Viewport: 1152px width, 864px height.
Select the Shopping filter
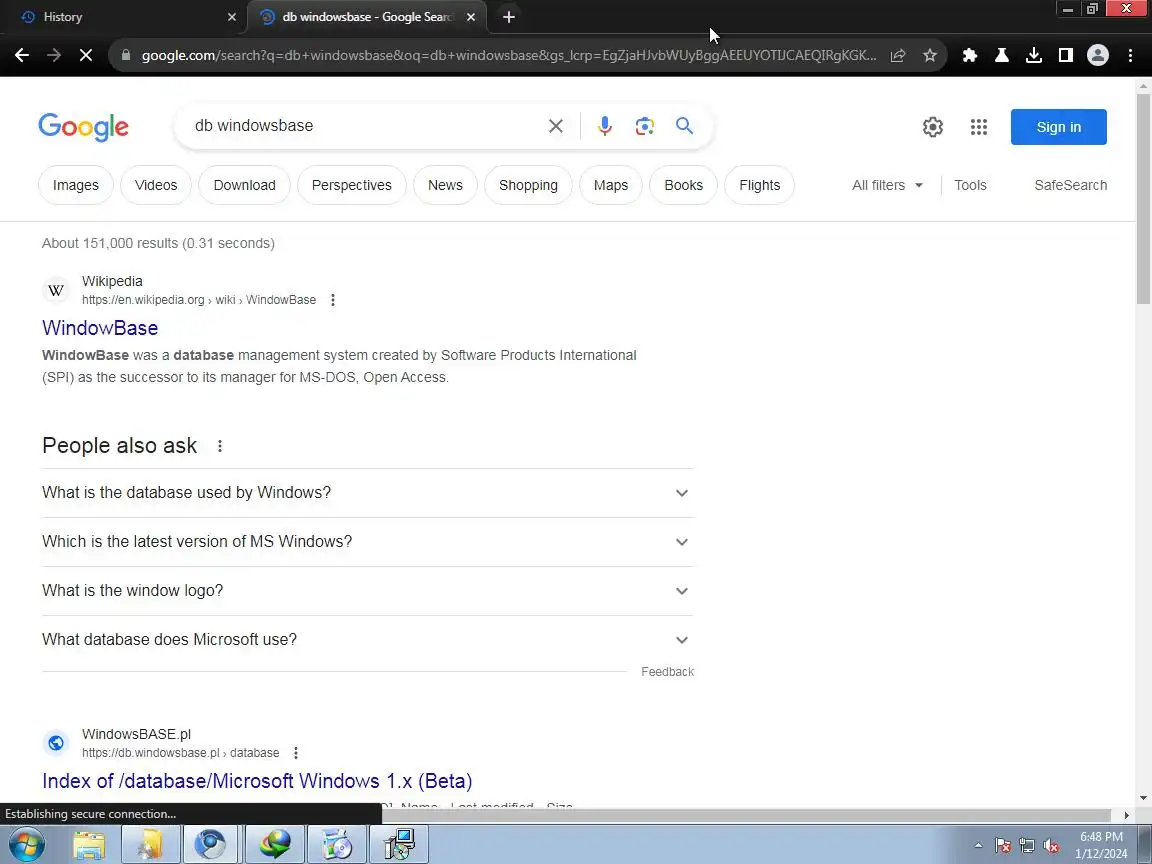pyautogui.click(x=528, y=185)
